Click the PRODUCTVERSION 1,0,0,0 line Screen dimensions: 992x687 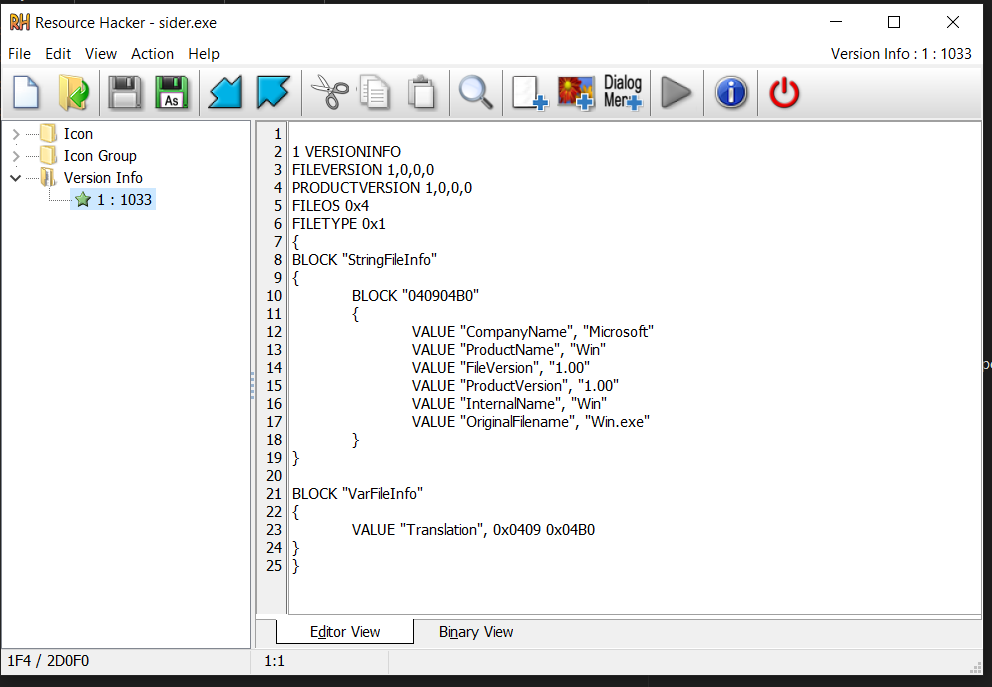click(382, 188)
